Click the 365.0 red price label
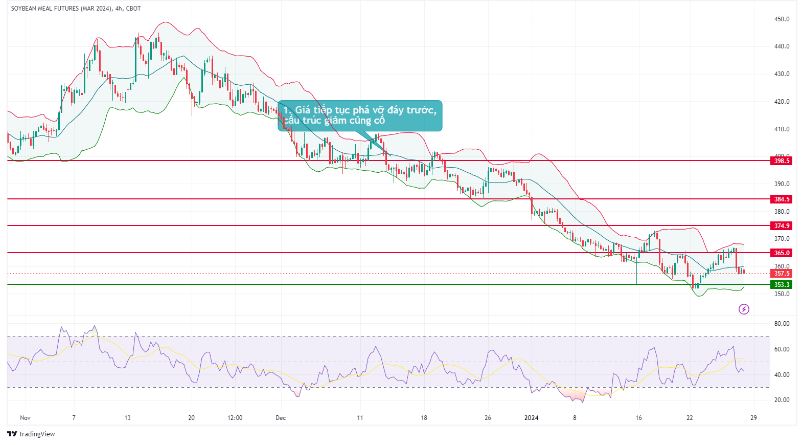 point(782,253)
